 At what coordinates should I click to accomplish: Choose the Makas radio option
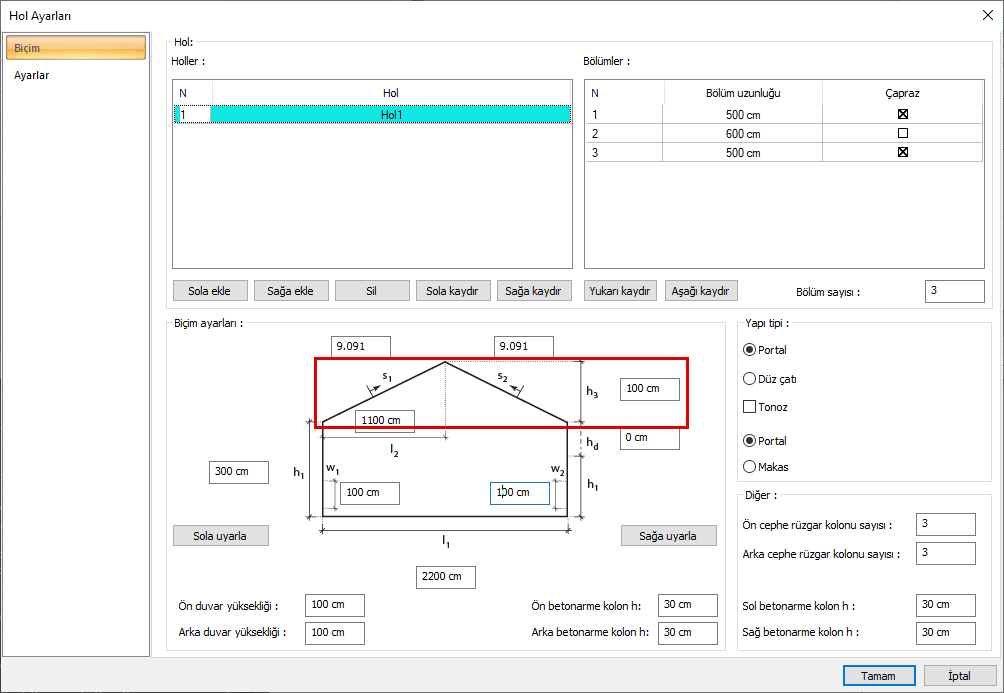click(750, 466)
